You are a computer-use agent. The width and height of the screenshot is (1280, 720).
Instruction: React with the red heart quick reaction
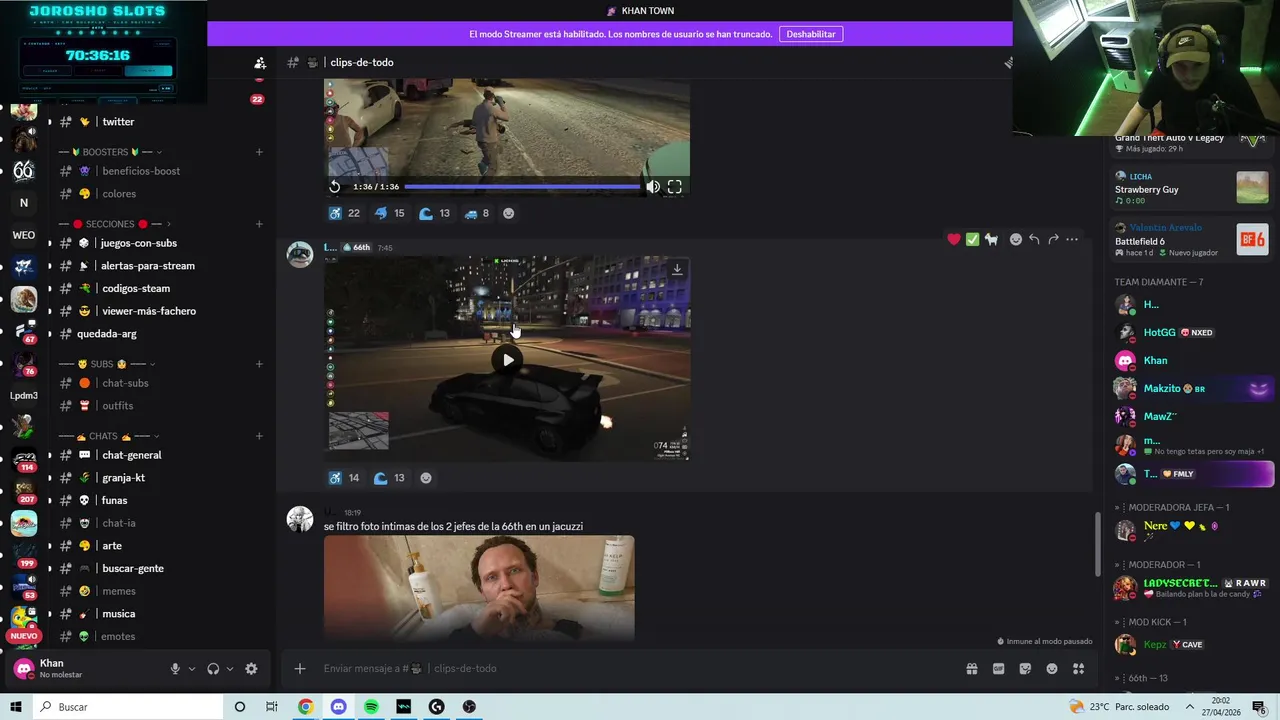[954, 239]
